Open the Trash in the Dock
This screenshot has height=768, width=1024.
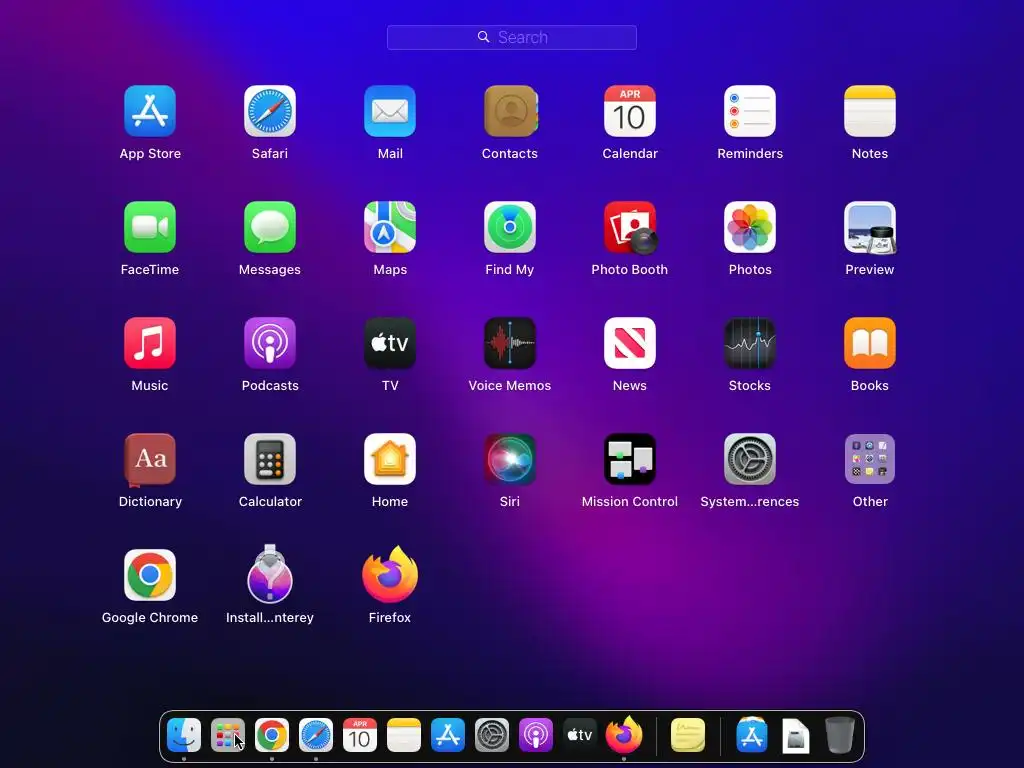click(x=839, y=735)
